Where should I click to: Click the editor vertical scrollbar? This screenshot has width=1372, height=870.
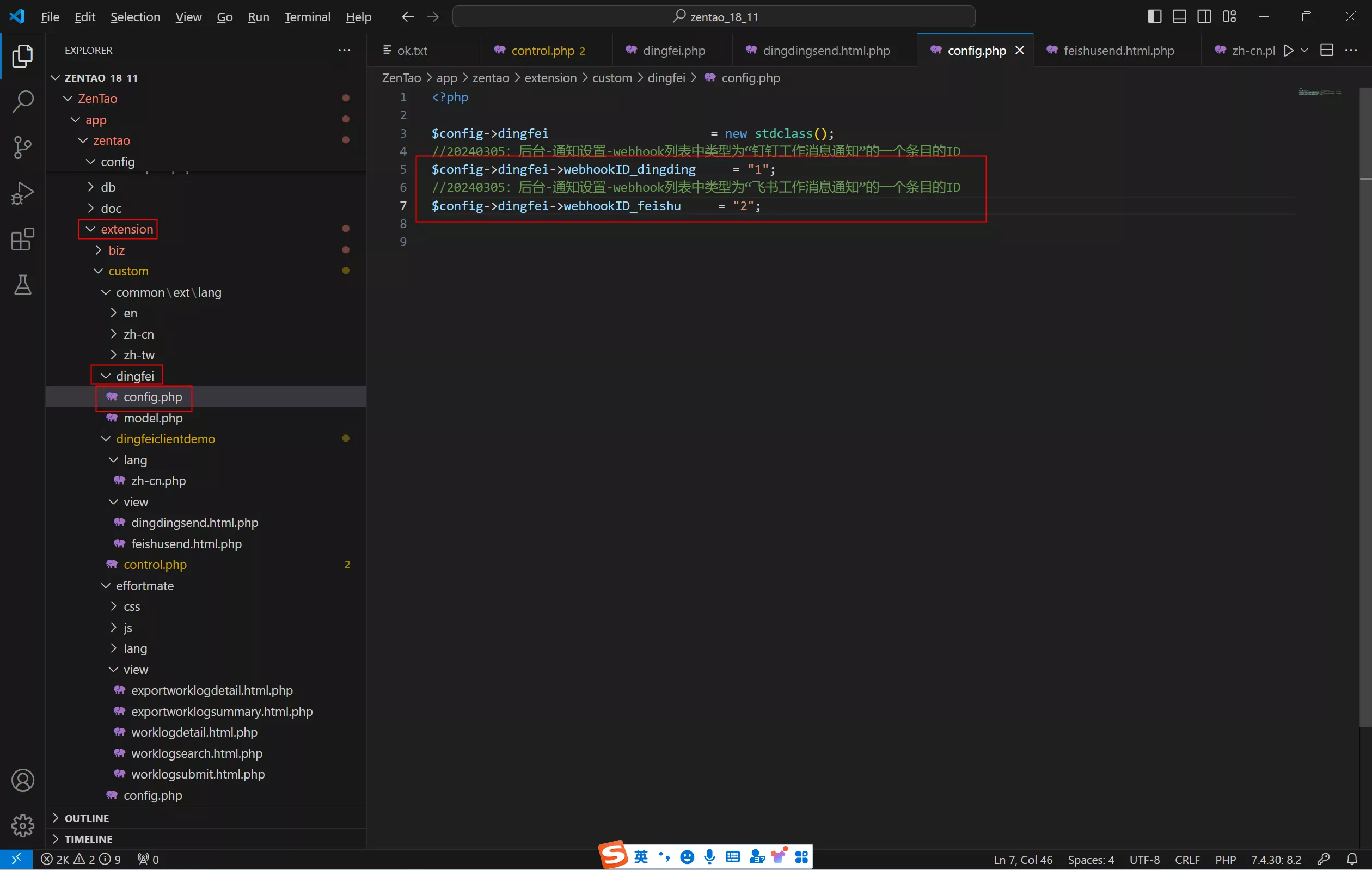point(1365,399)
